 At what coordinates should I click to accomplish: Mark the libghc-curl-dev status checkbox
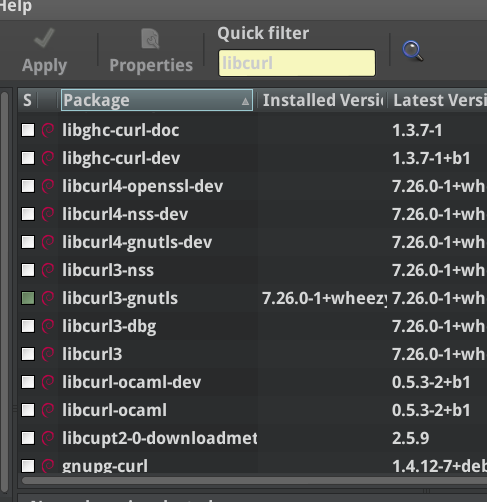coord(28,158)
